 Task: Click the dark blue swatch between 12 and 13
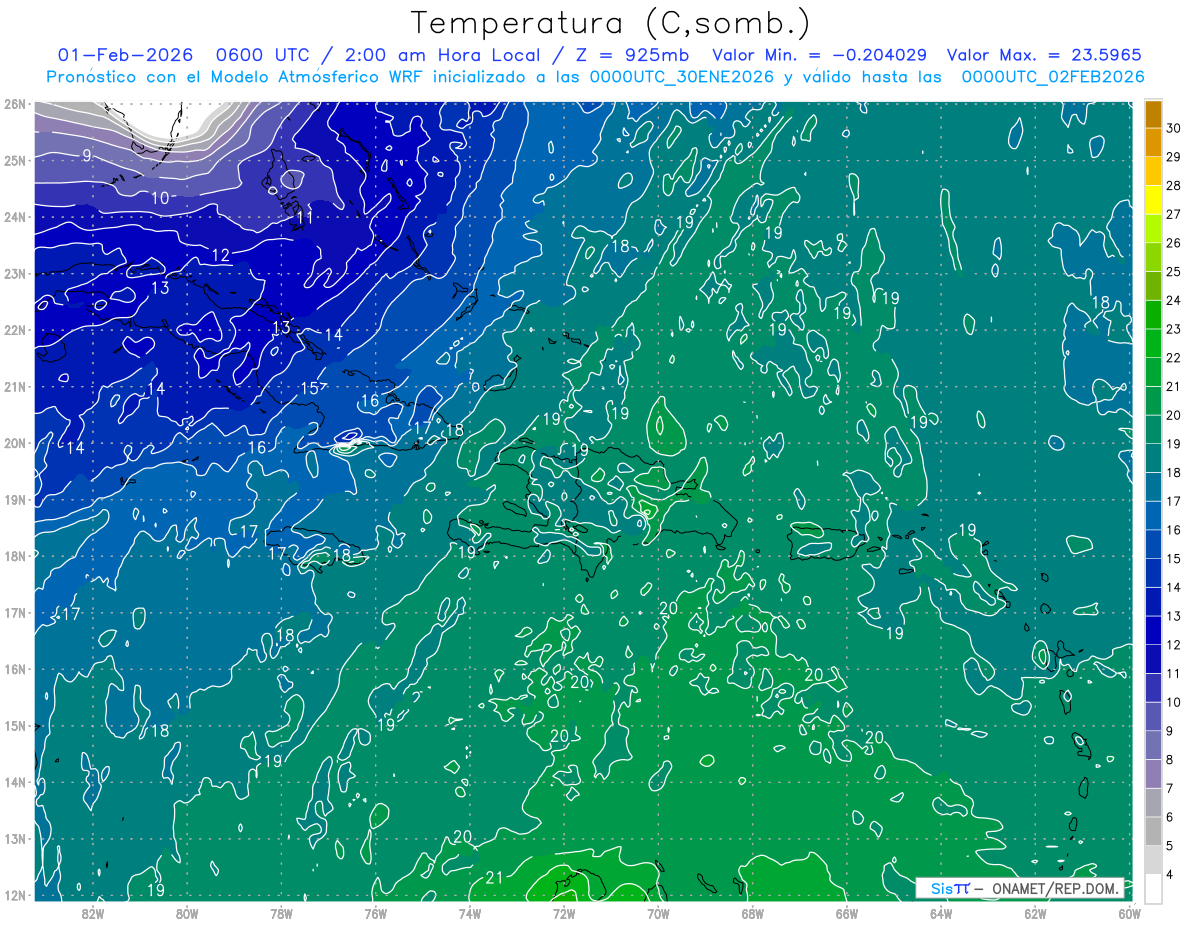pyautogui.click(x=1153, y=630)
